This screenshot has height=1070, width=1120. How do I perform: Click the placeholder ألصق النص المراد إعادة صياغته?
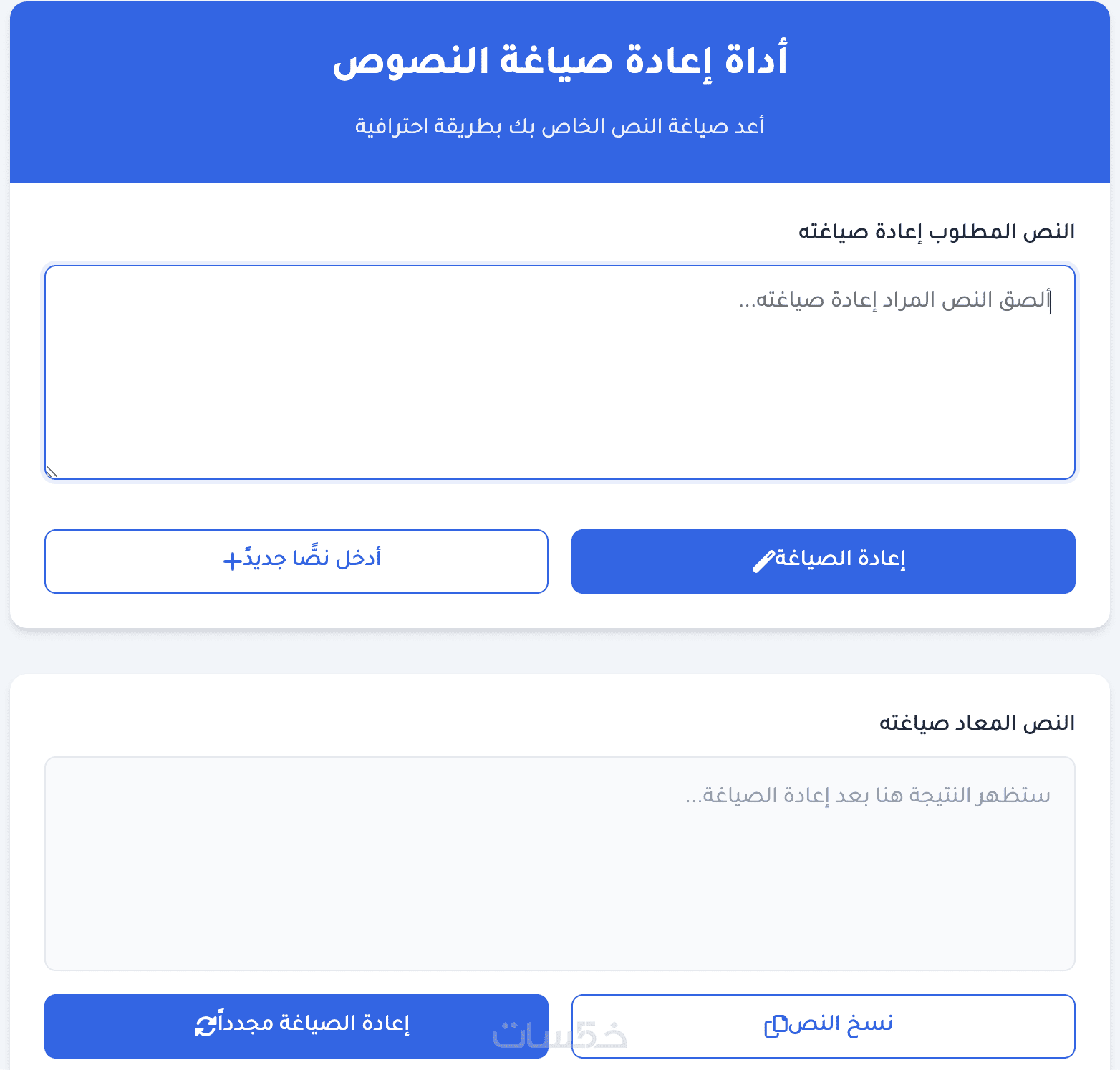pos(894,300)
